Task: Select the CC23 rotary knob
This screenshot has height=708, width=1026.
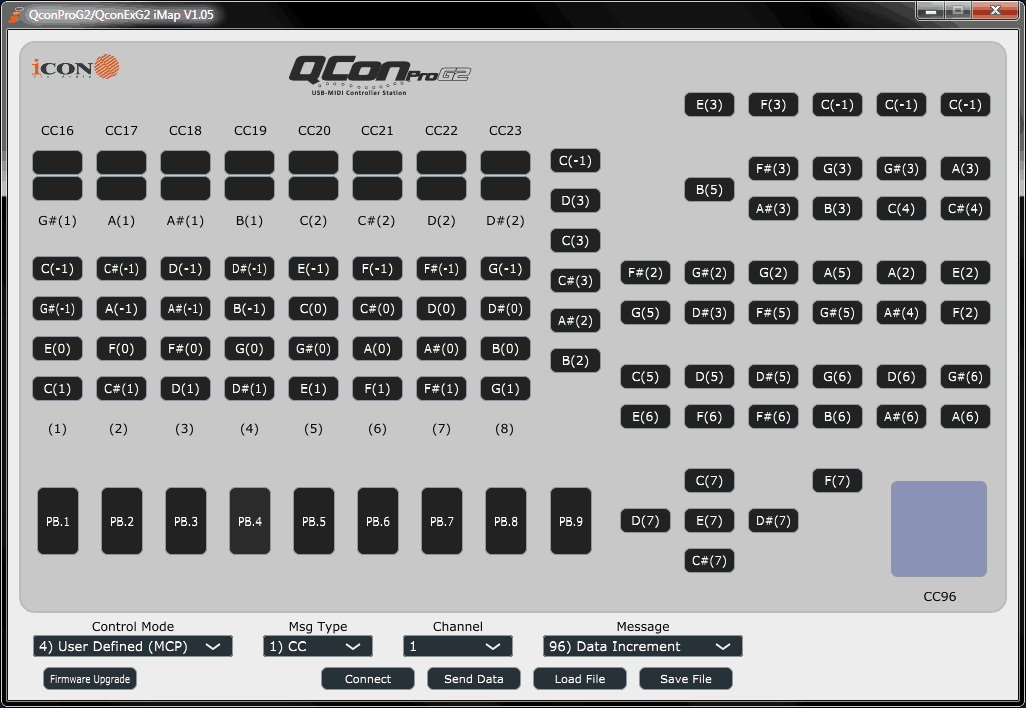Action: pyautogui.click(x=505, y=162)
